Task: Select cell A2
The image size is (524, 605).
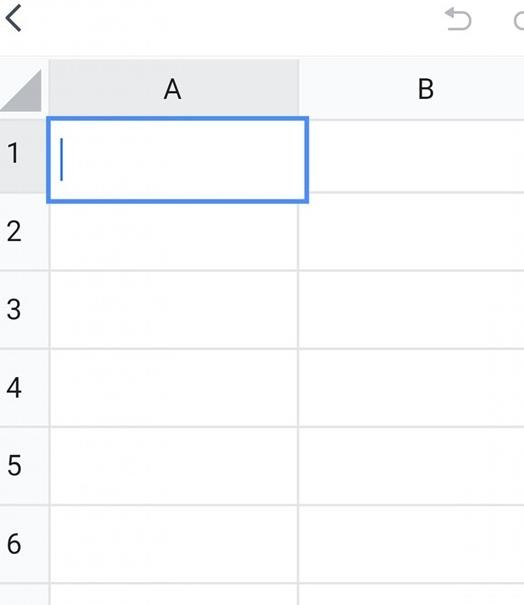Action: 174,237
